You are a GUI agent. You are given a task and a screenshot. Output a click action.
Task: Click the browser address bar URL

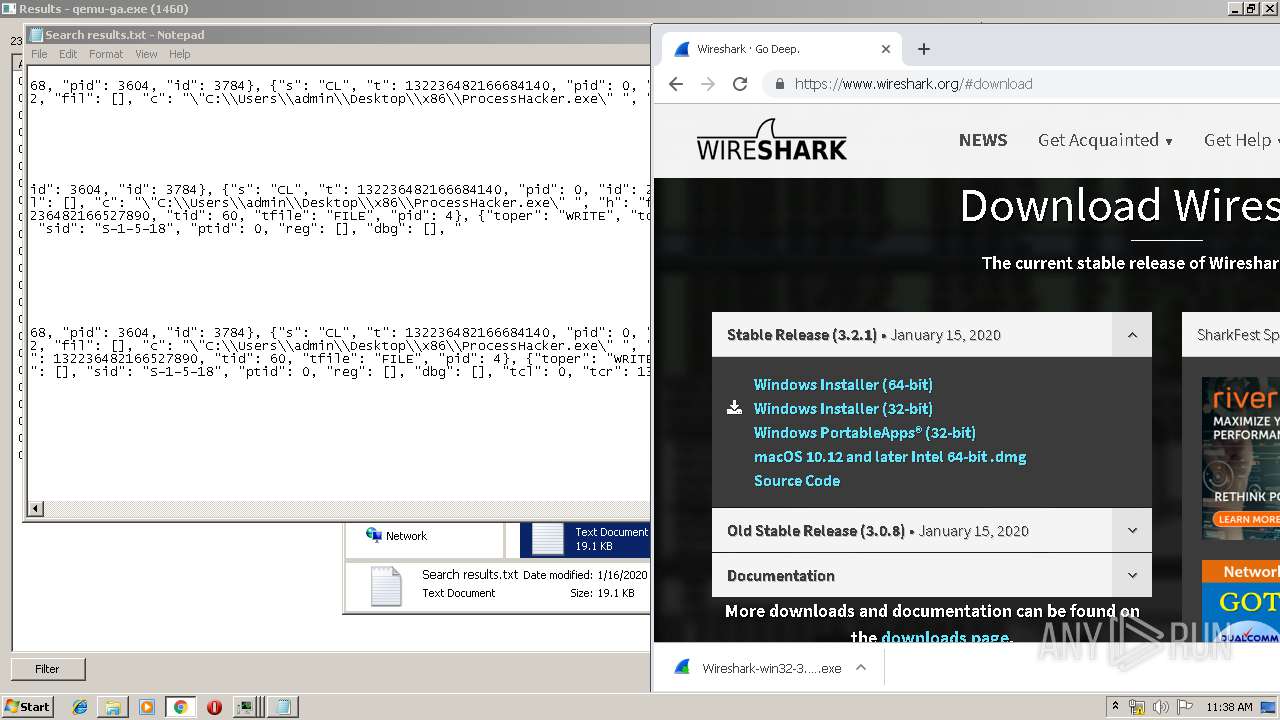click(x=913, y=84)
